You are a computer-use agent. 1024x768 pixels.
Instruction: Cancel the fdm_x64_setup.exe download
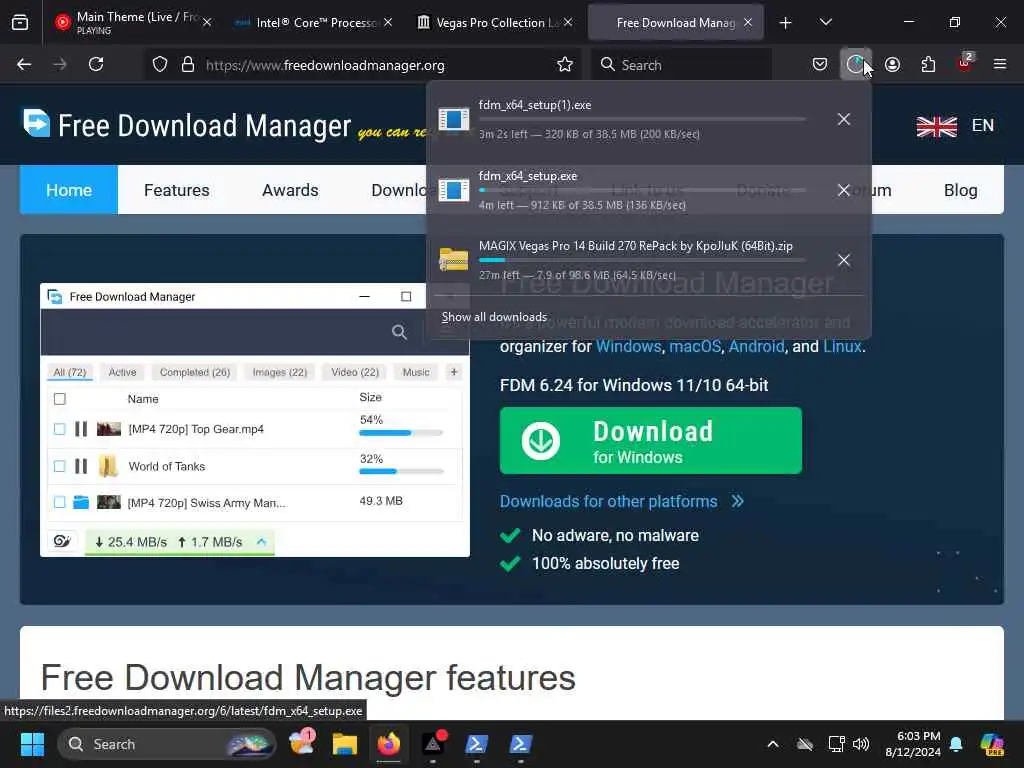click(x=844, y=190)
